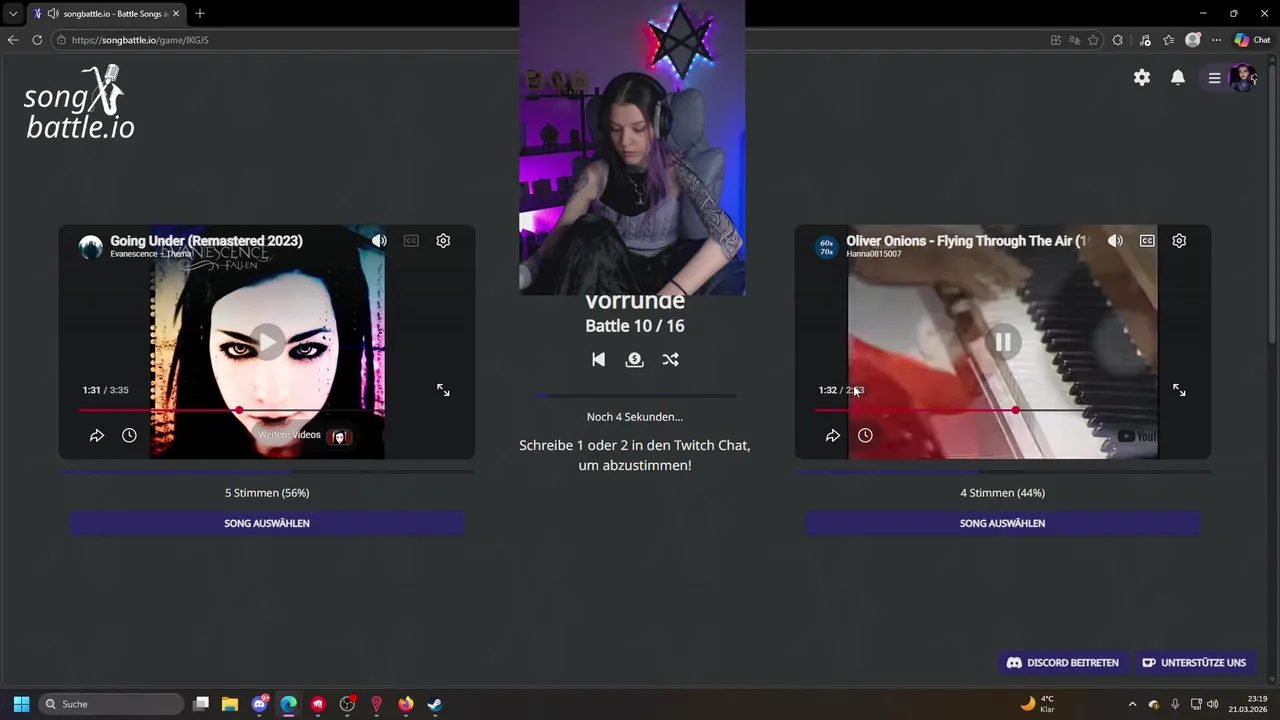The image size is (1280, 720).
Task: Open settings of Flying Through The Air video
Action: point(1179,240)
